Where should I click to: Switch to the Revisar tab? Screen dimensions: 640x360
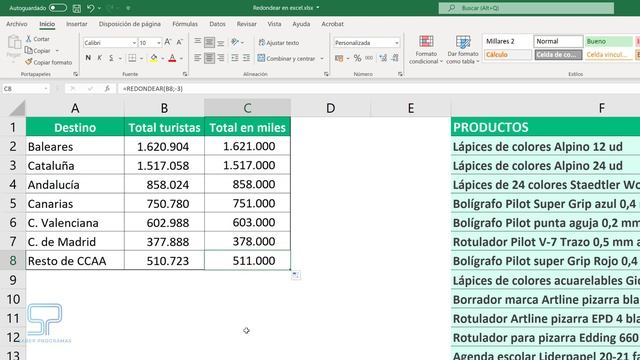pyautogui.click(x=247, y=24)
